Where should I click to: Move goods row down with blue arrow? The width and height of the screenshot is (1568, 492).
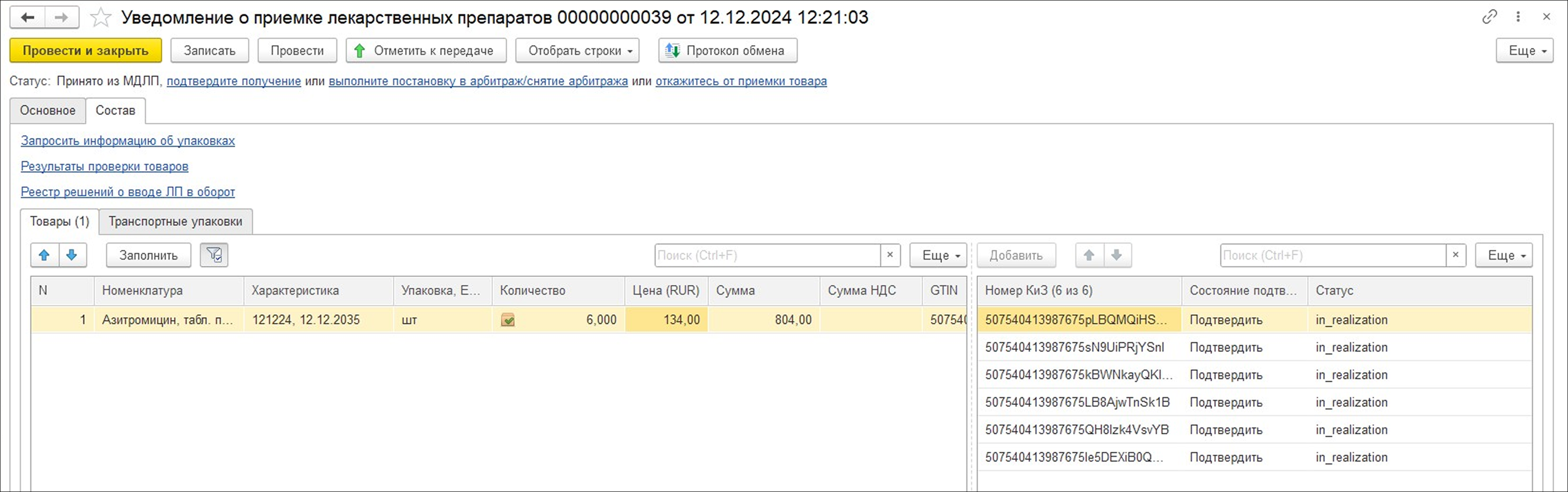[x=72, y=255]
